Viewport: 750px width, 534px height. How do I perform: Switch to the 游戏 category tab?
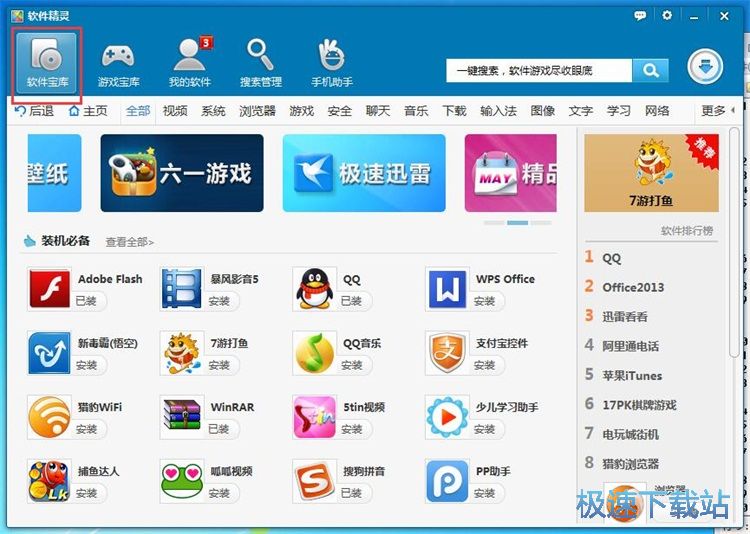click(x=301, y=111)
